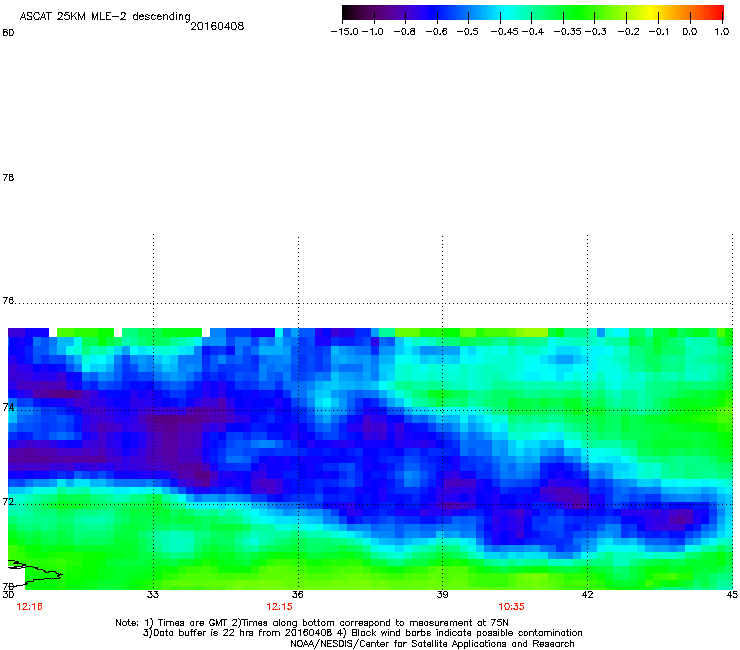Click the longitude label 42
This screenshot has height=650, width=740.
[587, 595]
